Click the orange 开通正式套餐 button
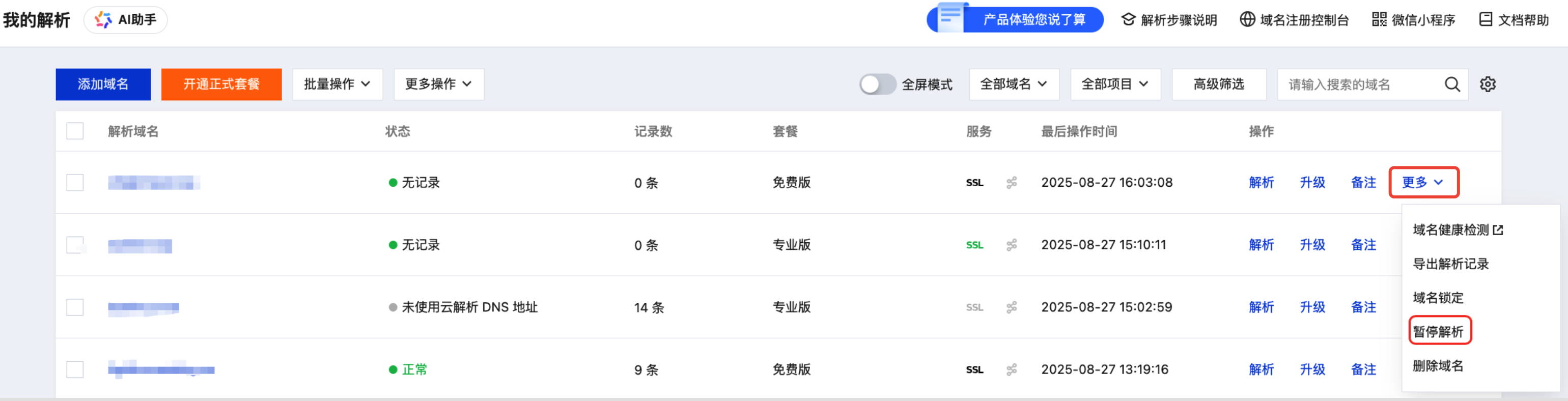Image resolution: width=1568 pixels, height=401 pixels. (221, 84)
